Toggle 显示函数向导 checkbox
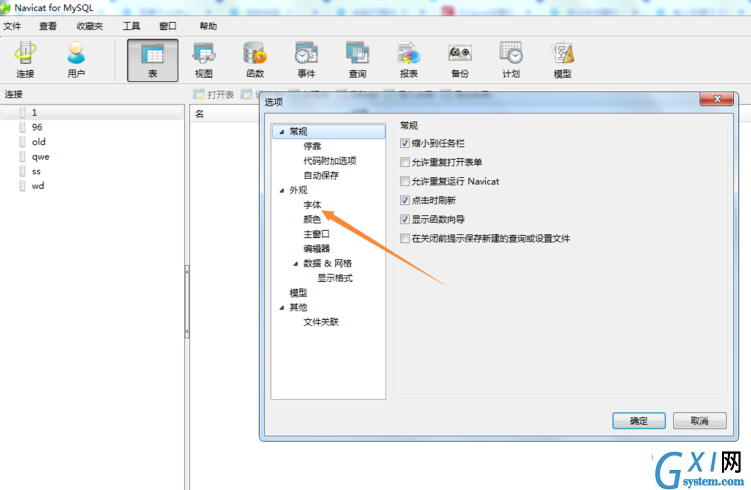This screenshot has height=490, width=751. pos(405,219)
